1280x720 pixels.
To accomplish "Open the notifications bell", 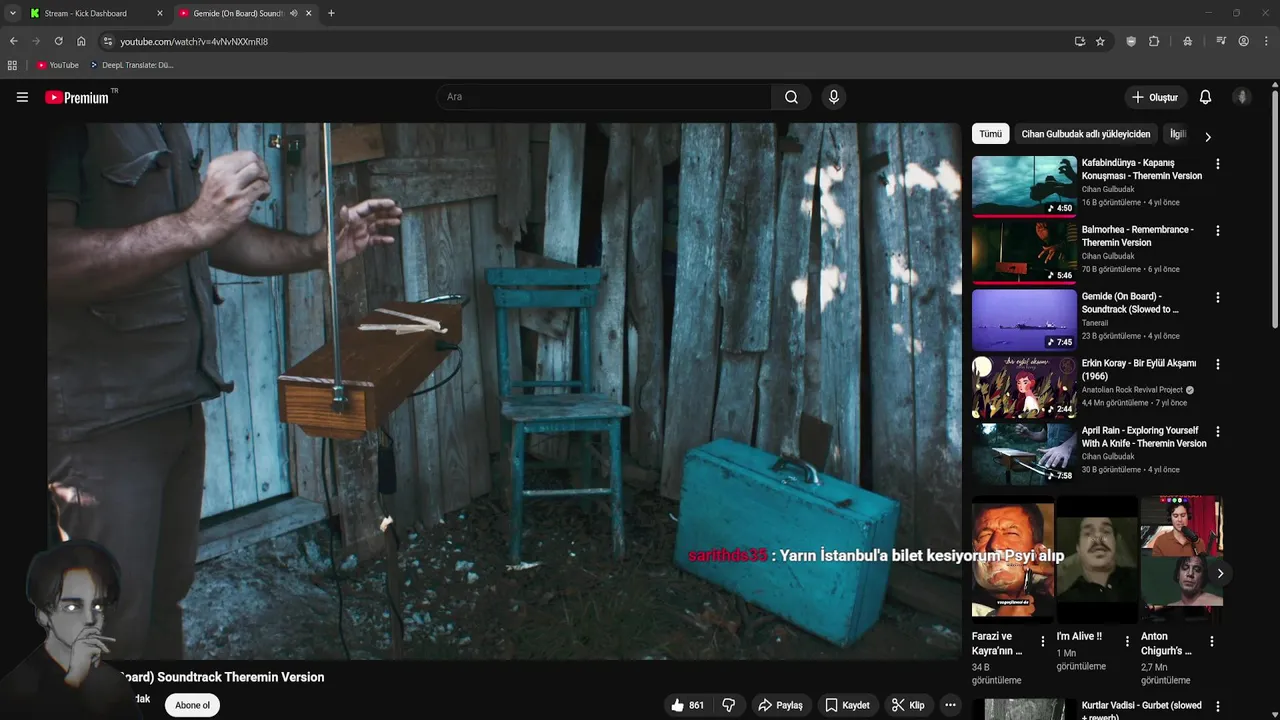I will point(1205,97).
